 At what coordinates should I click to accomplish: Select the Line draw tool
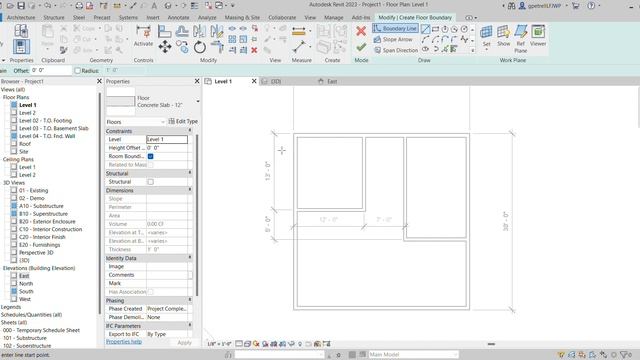pos(425,29)
